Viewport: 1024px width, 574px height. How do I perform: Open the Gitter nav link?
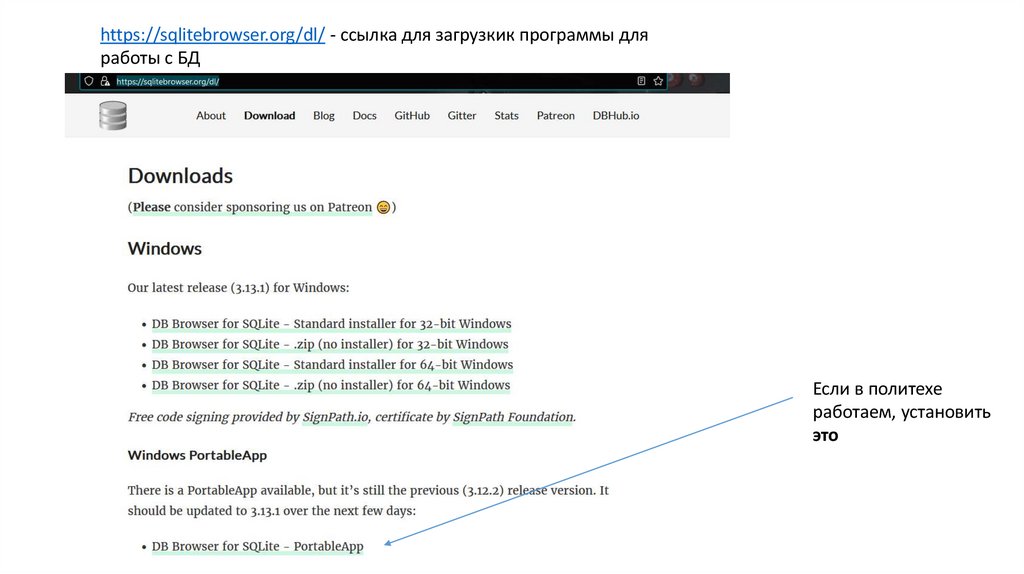tap(462, 116)
